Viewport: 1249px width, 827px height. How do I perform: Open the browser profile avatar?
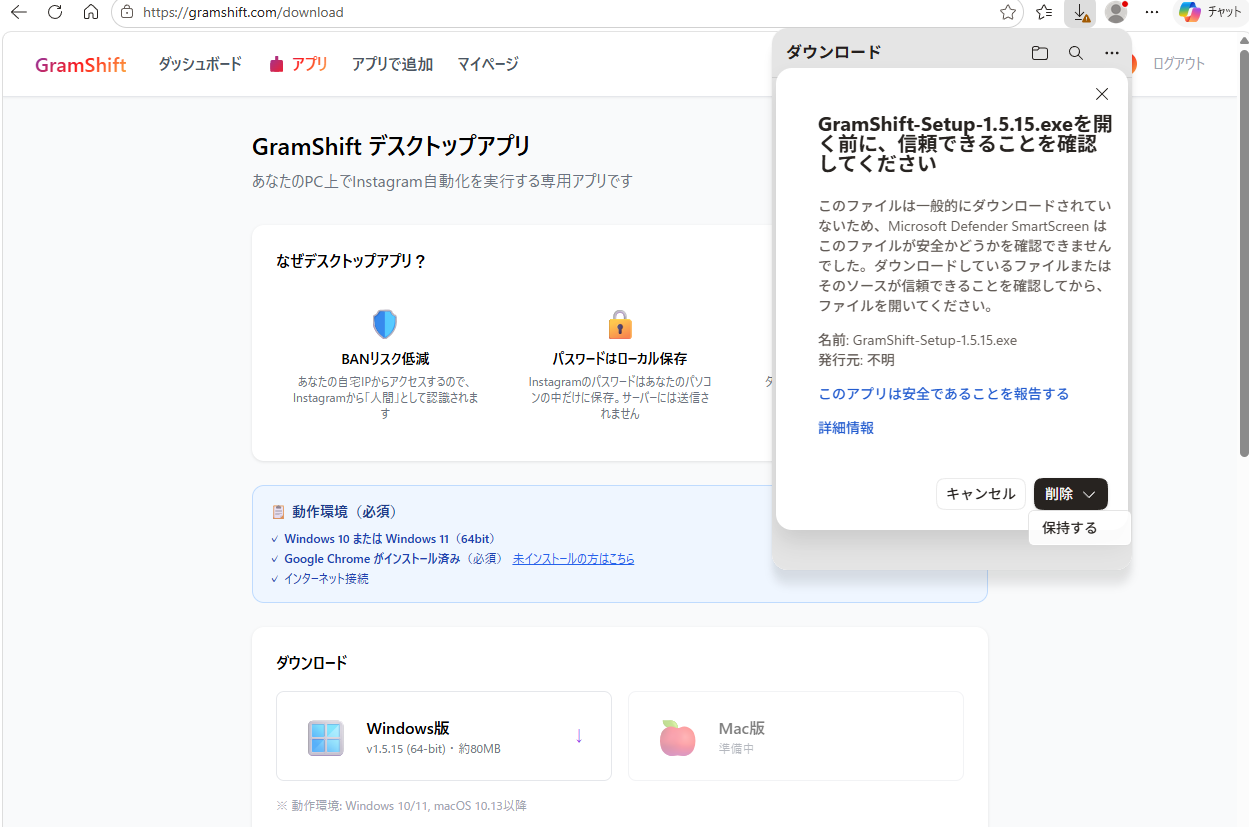click(1116, 12)
